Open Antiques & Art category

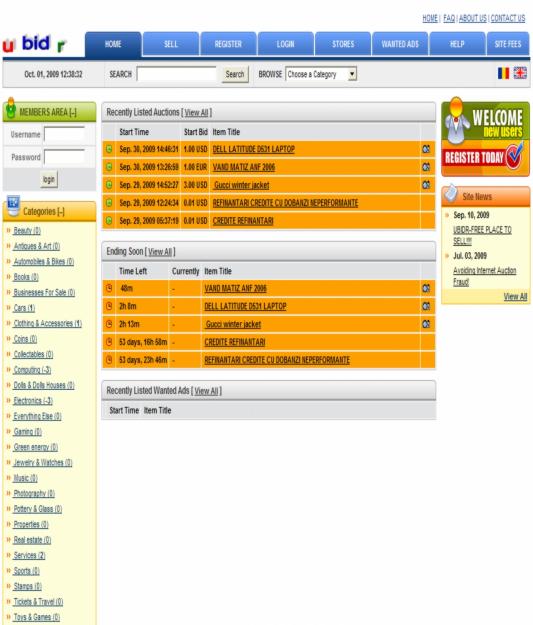point(37,246)
